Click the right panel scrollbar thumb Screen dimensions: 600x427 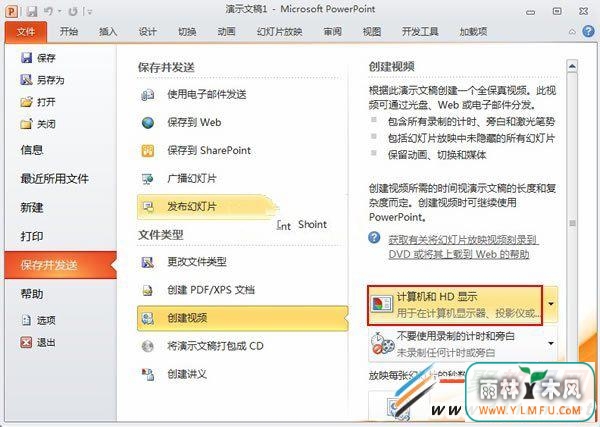pyautogui.click(x=572, y=223)
